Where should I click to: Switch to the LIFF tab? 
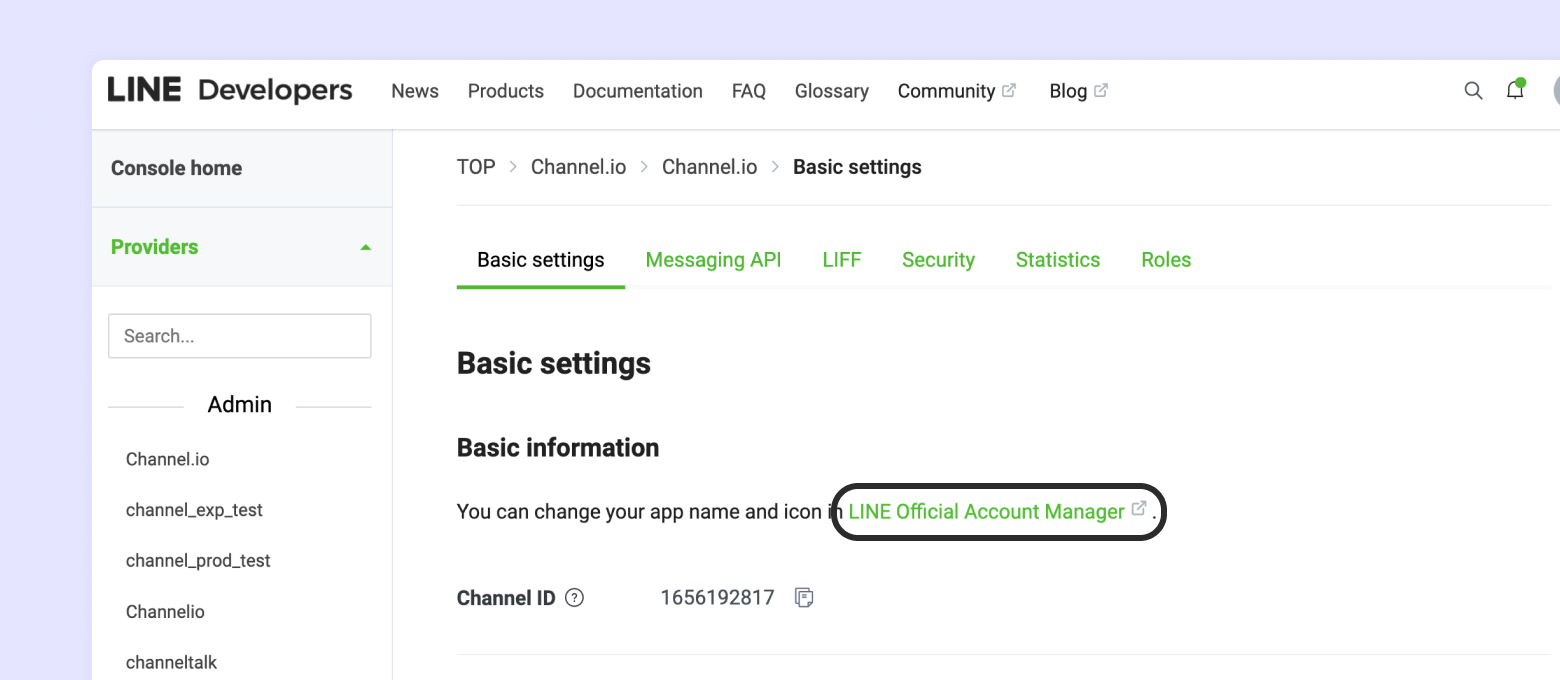pyautogui.click(x=841, y=260)
